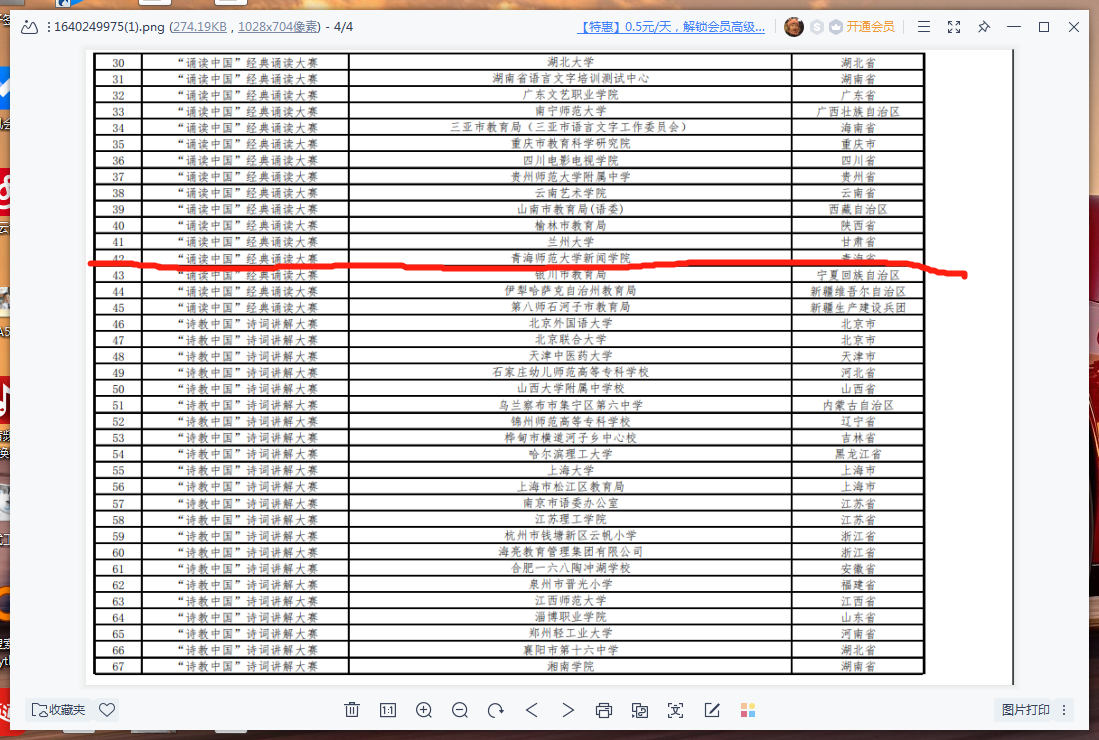1099x740 pixels.
Task: Zoom out of the image
Action: coord(460,710)
